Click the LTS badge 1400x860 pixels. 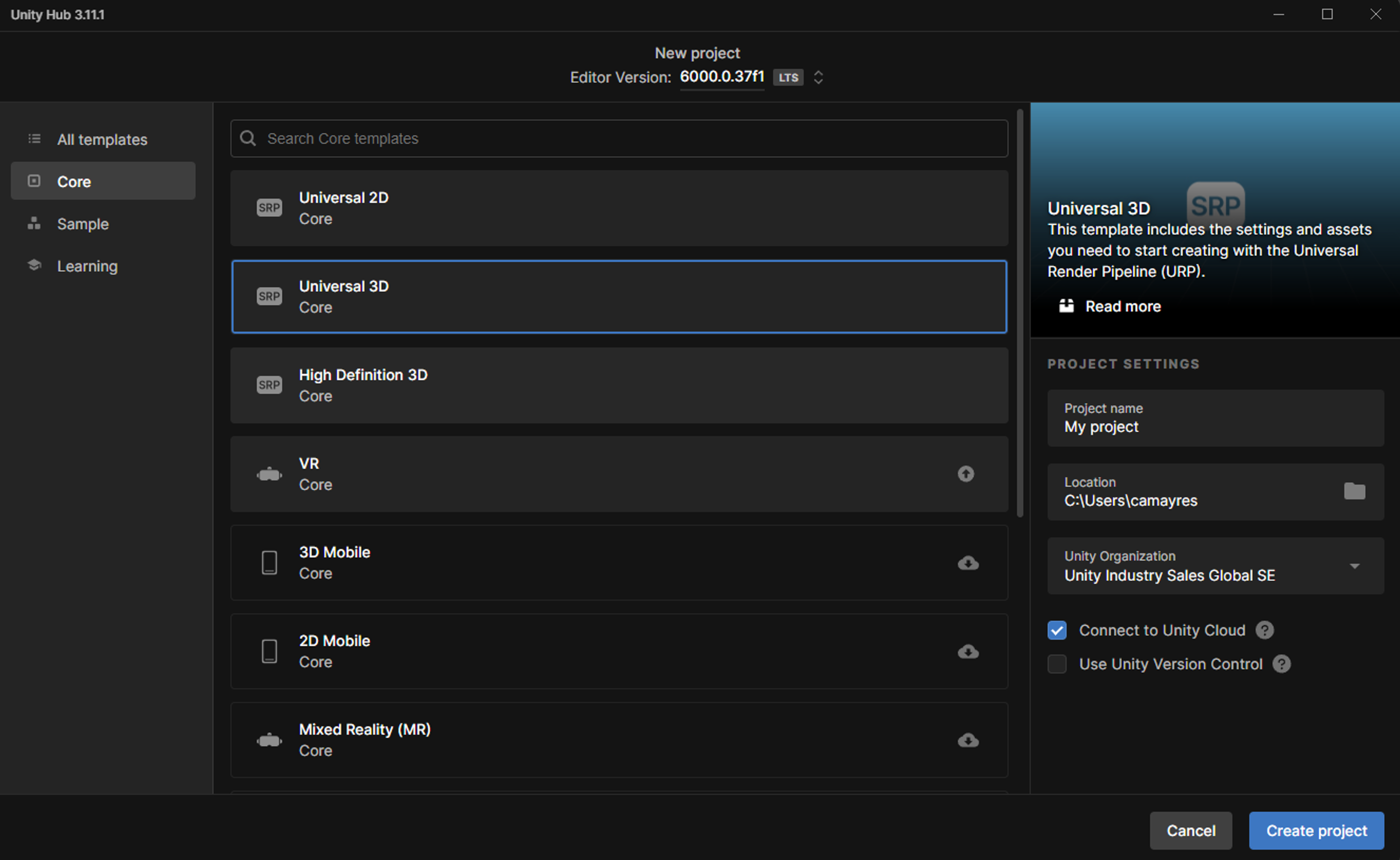[788, 78]
